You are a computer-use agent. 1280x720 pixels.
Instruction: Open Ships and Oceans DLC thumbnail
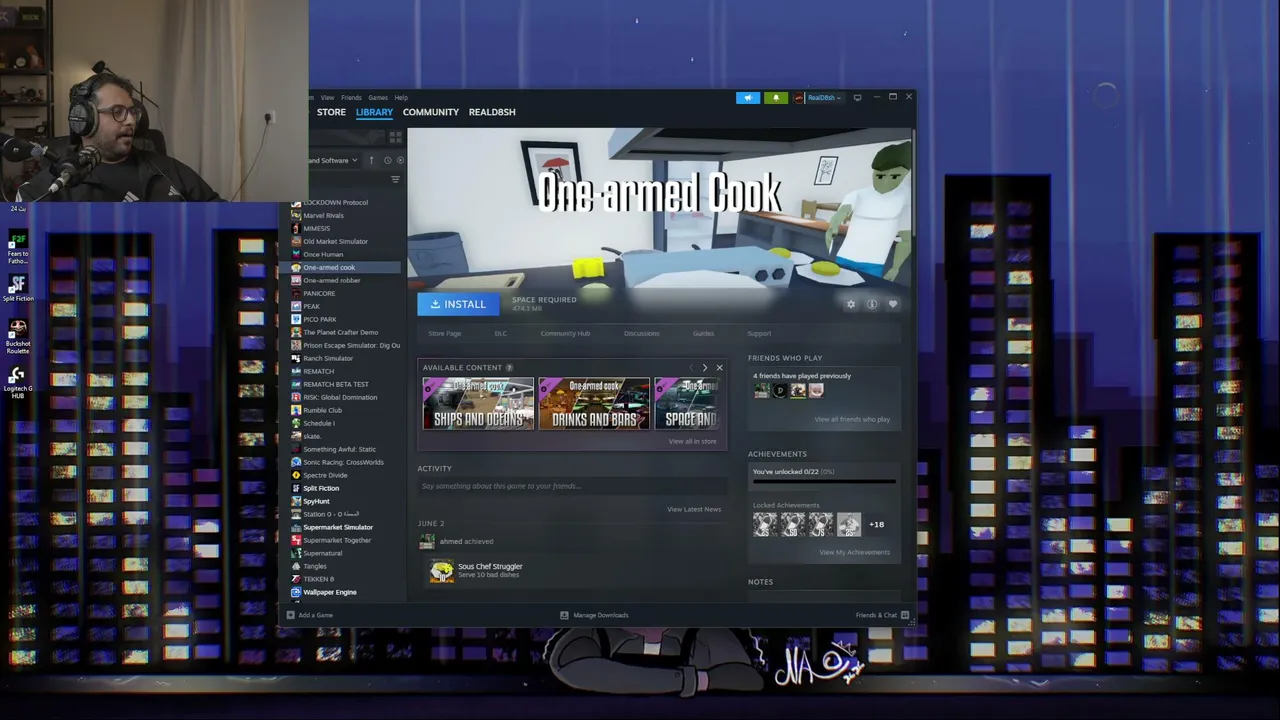pos(478,404)
